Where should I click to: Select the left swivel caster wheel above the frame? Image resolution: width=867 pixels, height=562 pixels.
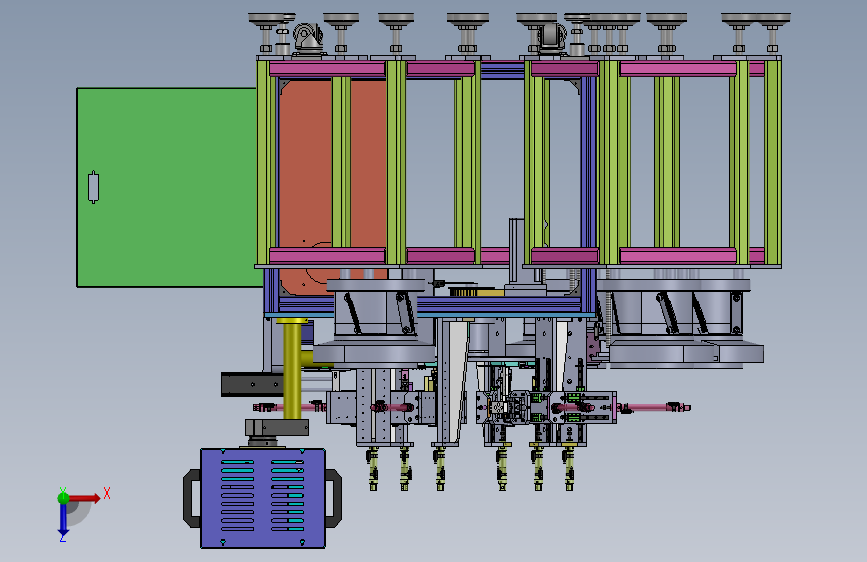click(x=307, y=38)
